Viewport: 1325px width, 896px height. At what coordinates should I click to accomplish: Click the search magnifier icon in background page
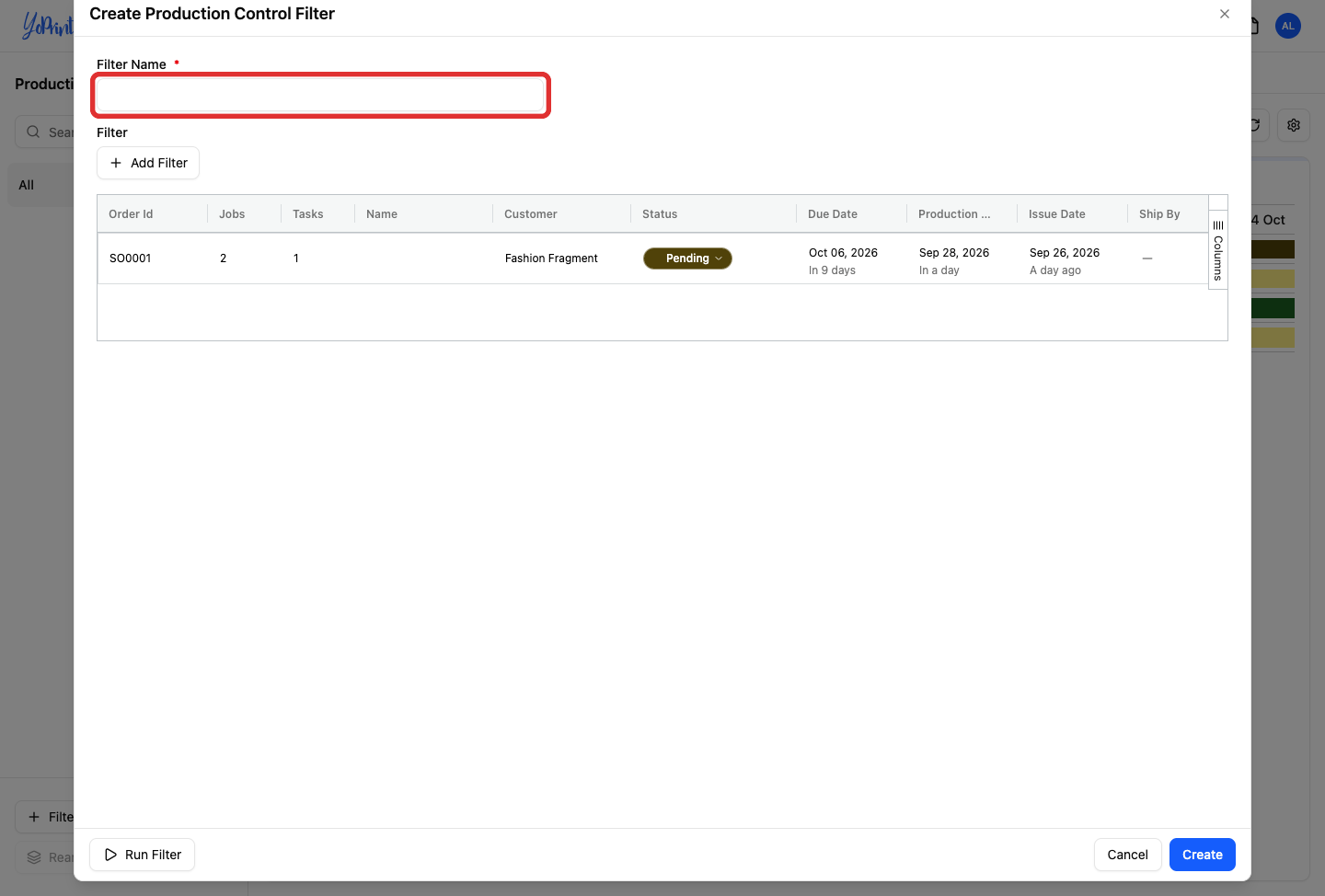click(x=33, y=132)
